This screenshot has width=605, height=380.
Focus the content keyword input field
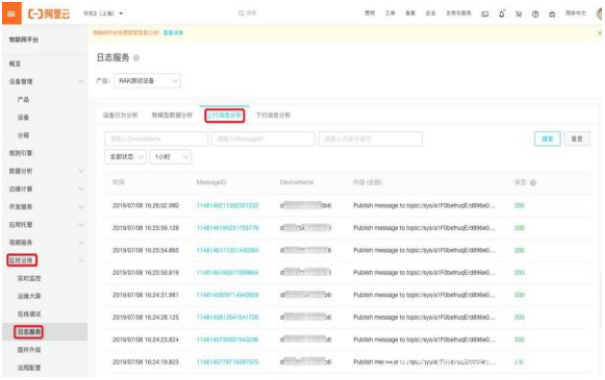[371, 139]
